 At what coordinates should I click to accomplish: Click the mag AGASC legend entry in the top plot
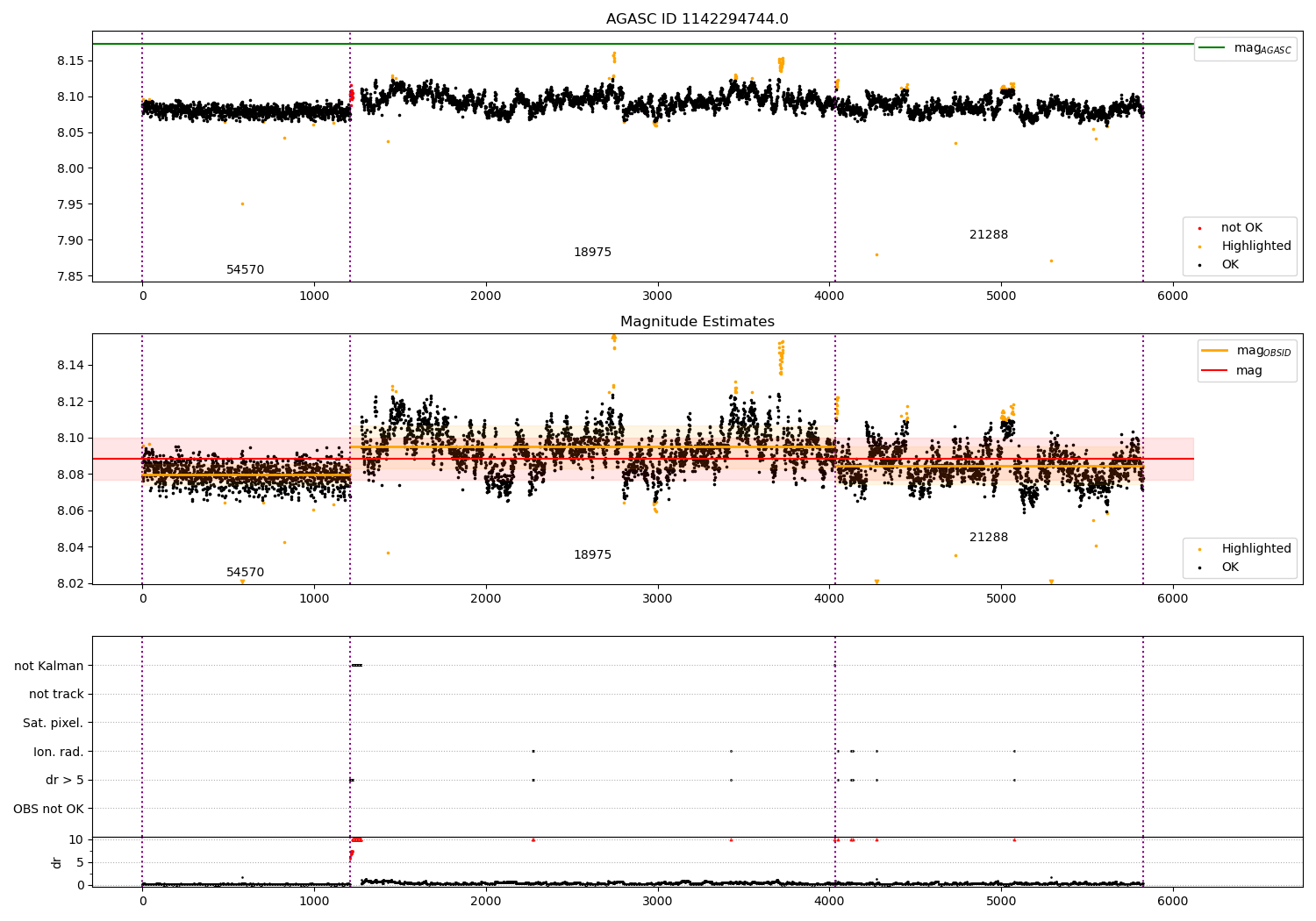1246,48
